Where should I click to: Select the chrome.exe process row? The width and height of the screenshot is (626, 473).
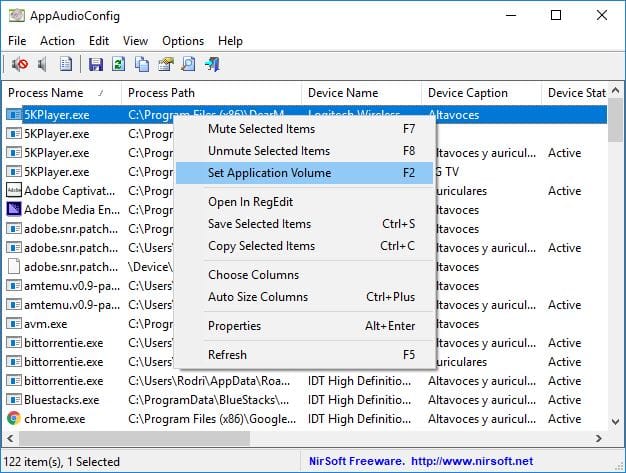click(306, 419)
